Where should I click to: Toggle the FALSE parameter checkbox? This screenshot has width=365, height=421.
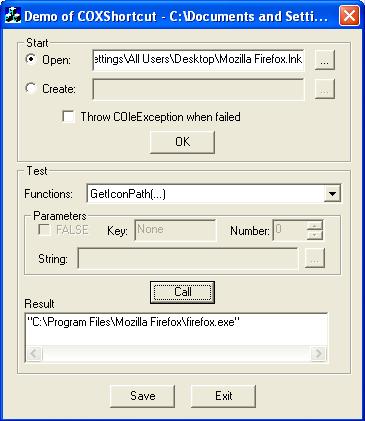[45, 230]
